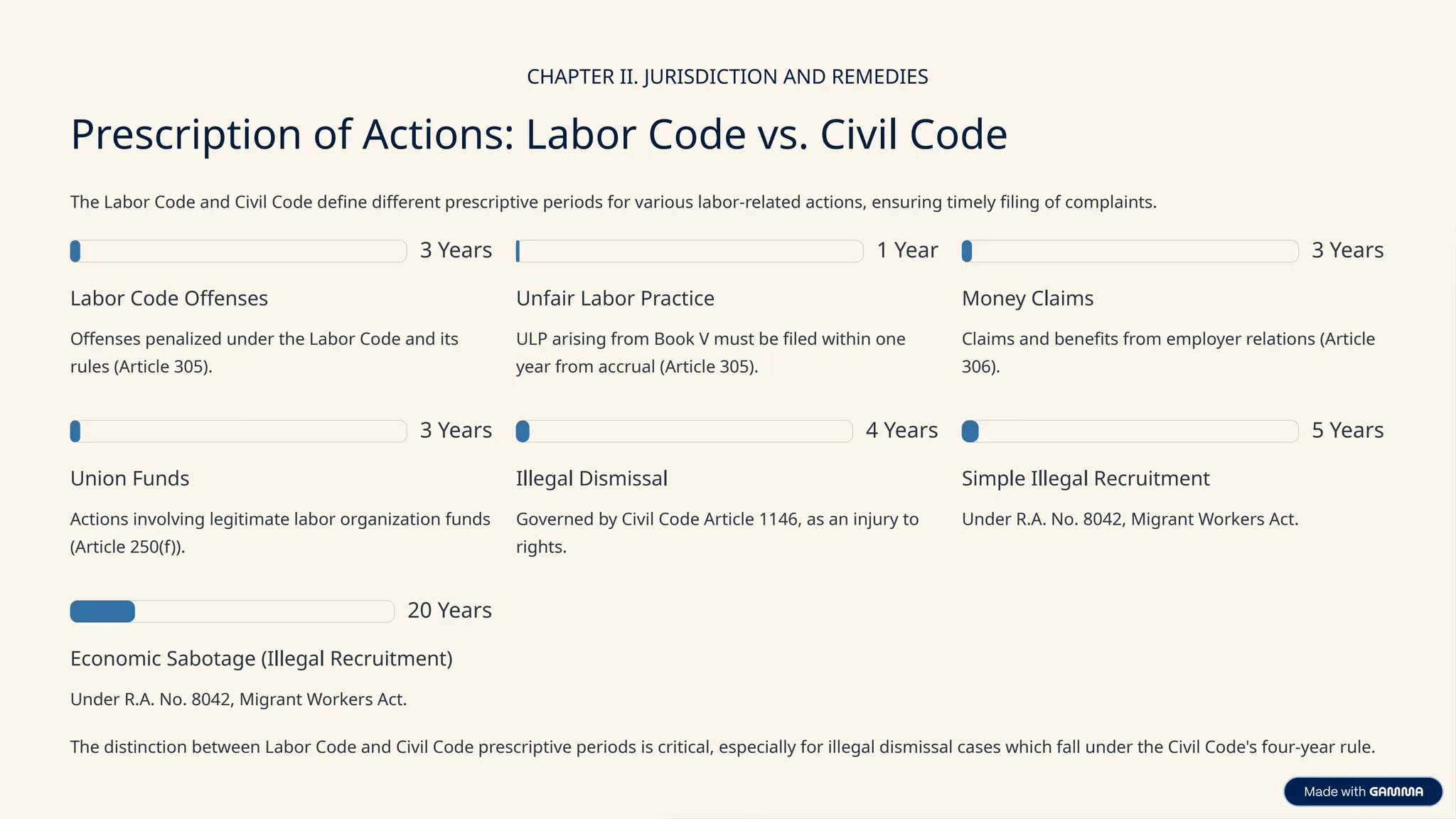The width and height of the screenshot is (1456, 819).
Task: Click the Union Funds progress bar
Action: (x=238, y=431)
